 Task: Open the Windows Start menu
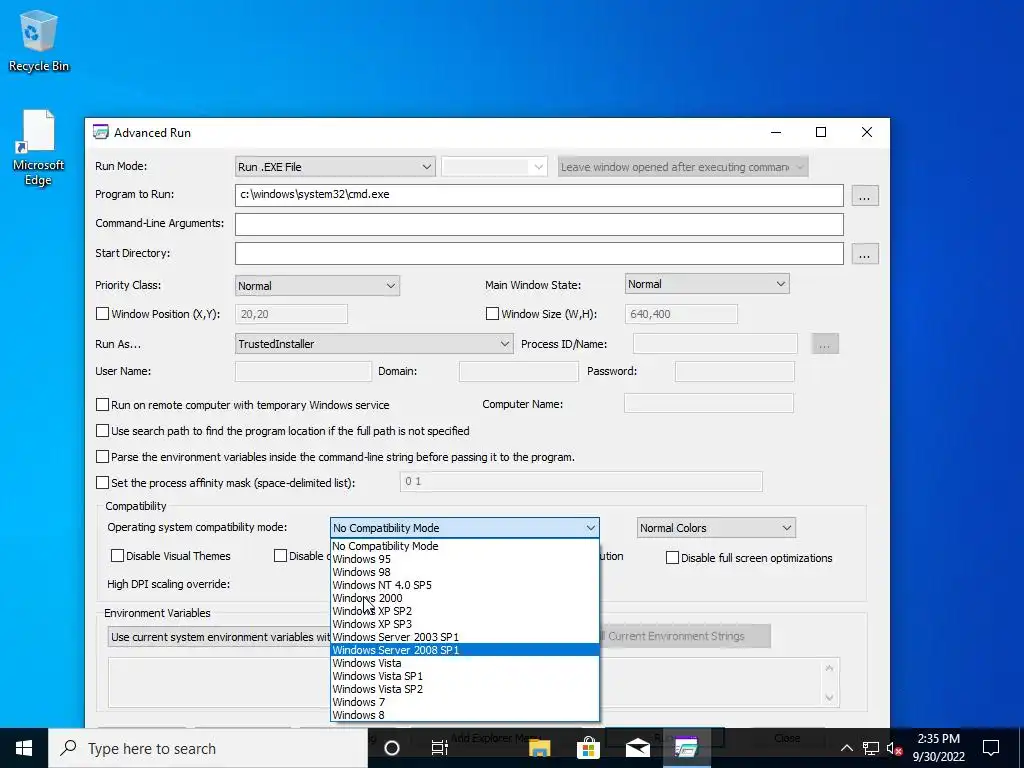tap(24, 748)
